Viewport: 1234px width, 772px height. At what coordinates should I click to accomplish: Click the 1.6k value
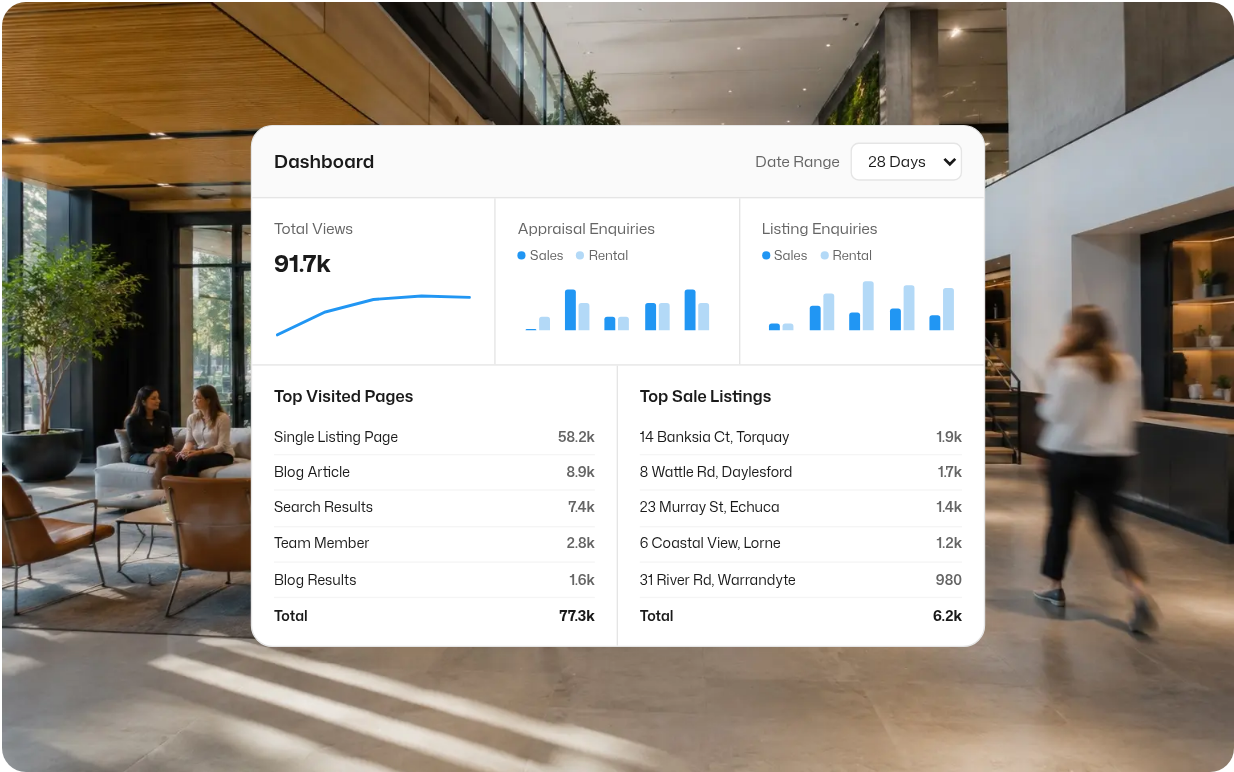tap(582, 580)
